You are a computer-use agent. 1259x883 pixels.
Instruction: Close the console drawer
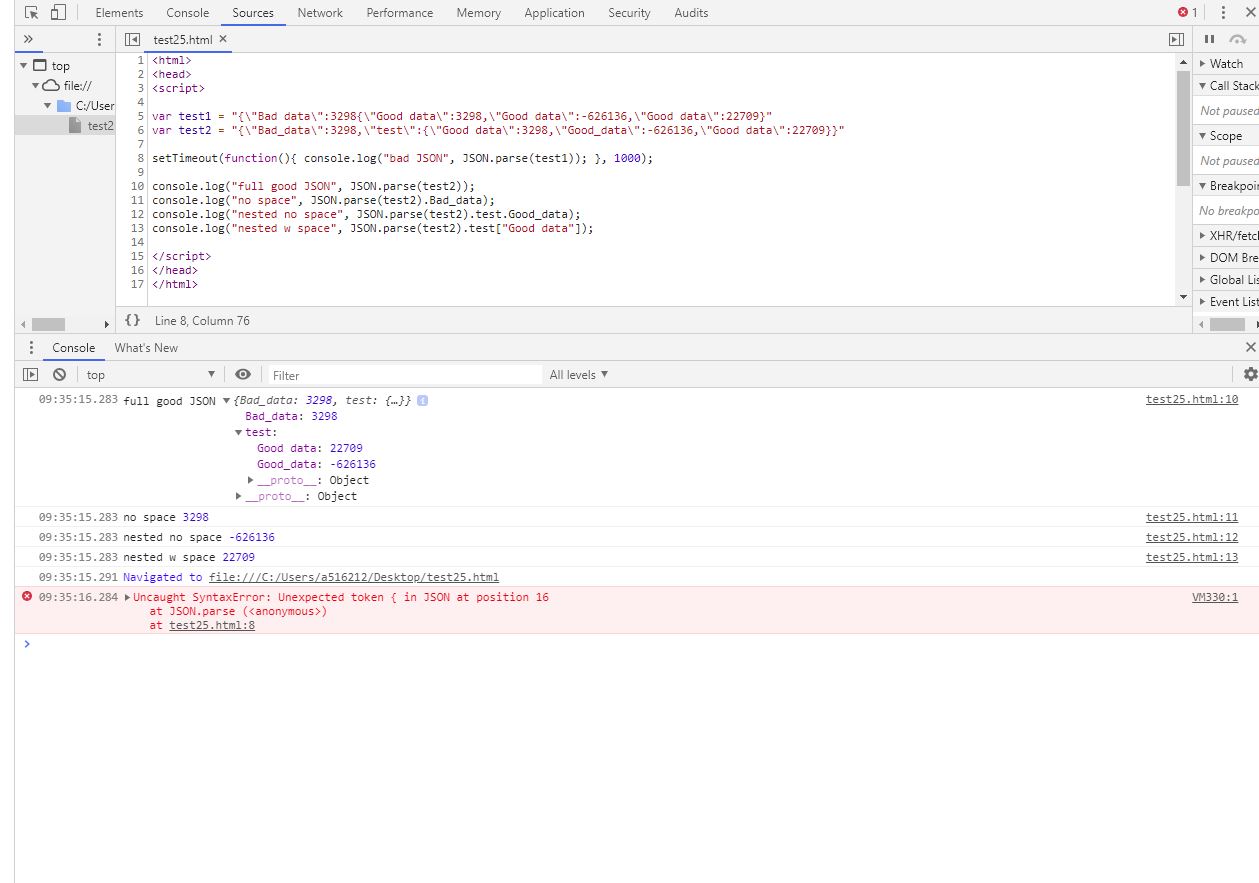tap(1250, 347)
